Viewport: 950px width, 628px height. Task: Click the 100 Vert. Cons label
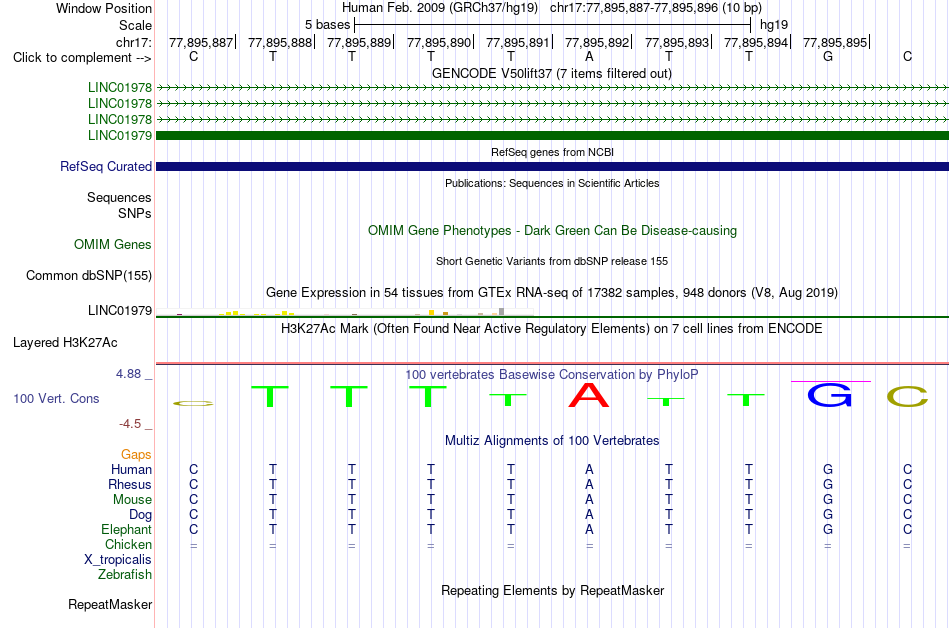point(56,398)
